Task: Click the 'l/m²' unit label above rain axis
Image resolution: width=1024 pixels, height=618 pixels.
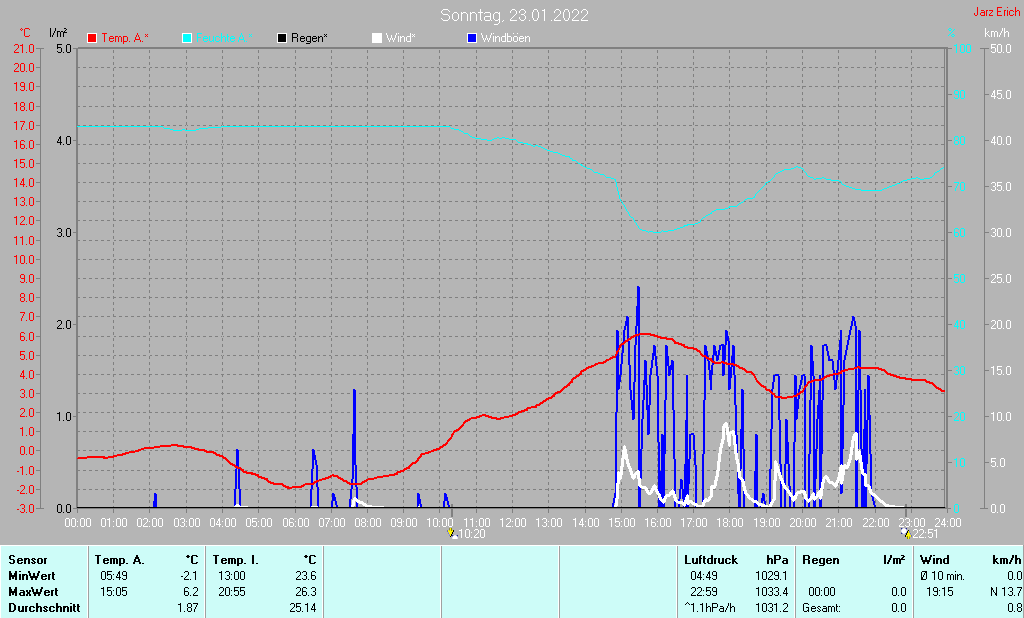Action: [58, 33]
